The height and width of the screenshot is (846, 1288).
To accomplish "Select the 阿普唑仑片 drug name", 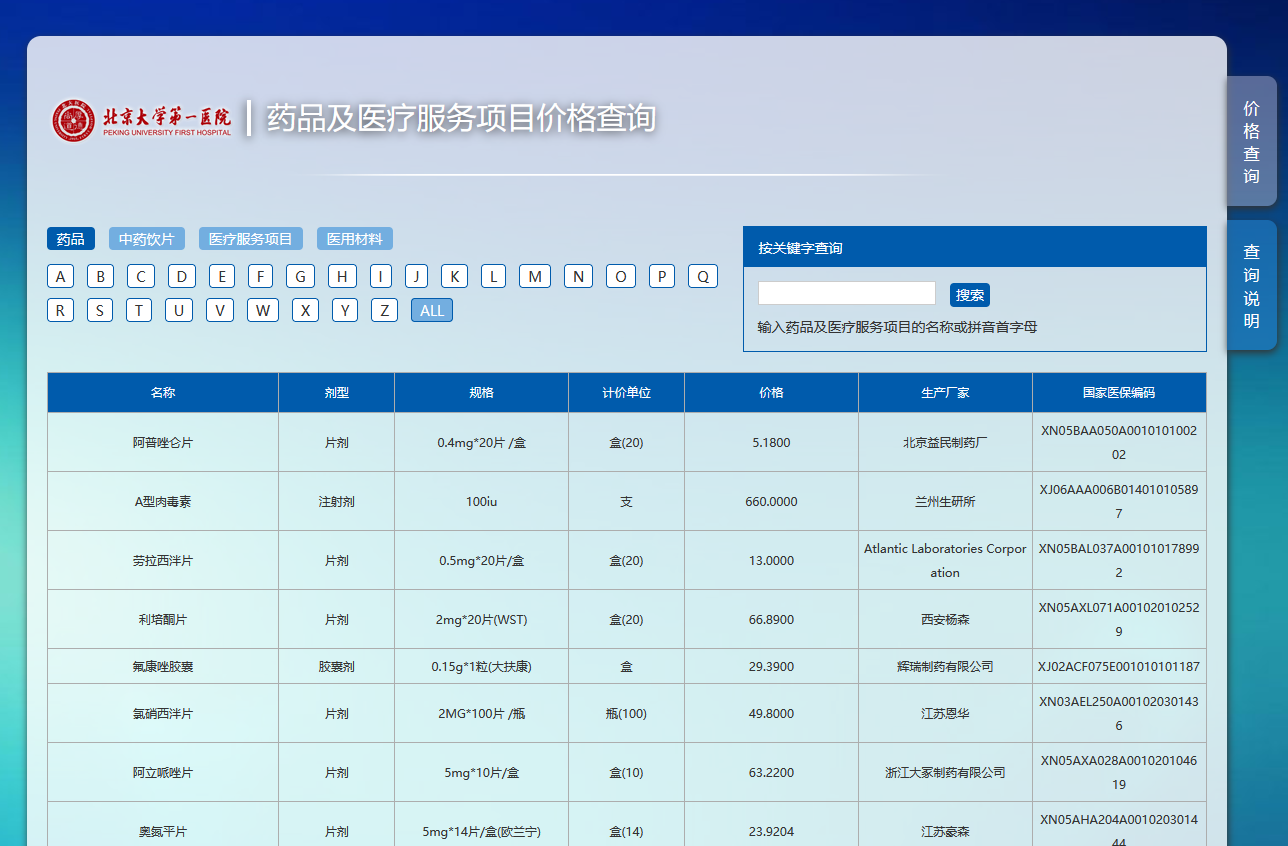I will [x=163, y=442].
